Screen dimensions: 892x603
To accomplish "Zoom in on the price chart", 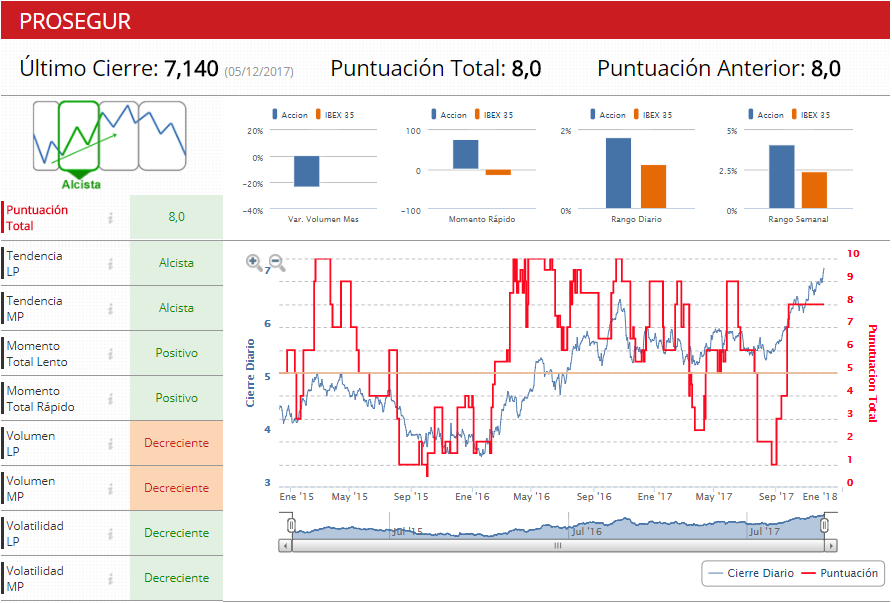I will [255, 263].
